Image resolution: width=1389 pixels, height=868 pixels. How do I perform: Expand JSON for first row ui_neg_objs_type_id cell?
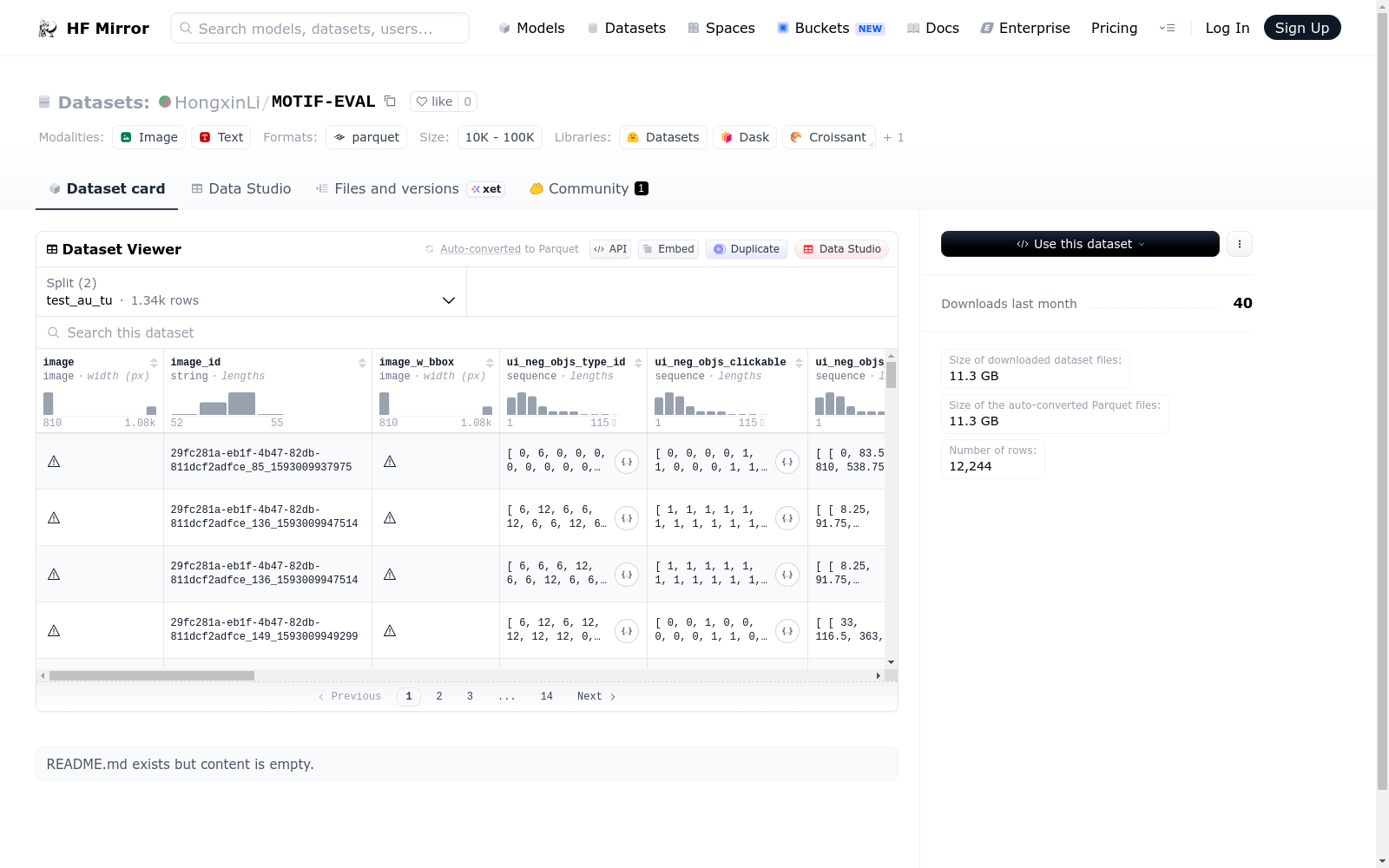(627, 462)
